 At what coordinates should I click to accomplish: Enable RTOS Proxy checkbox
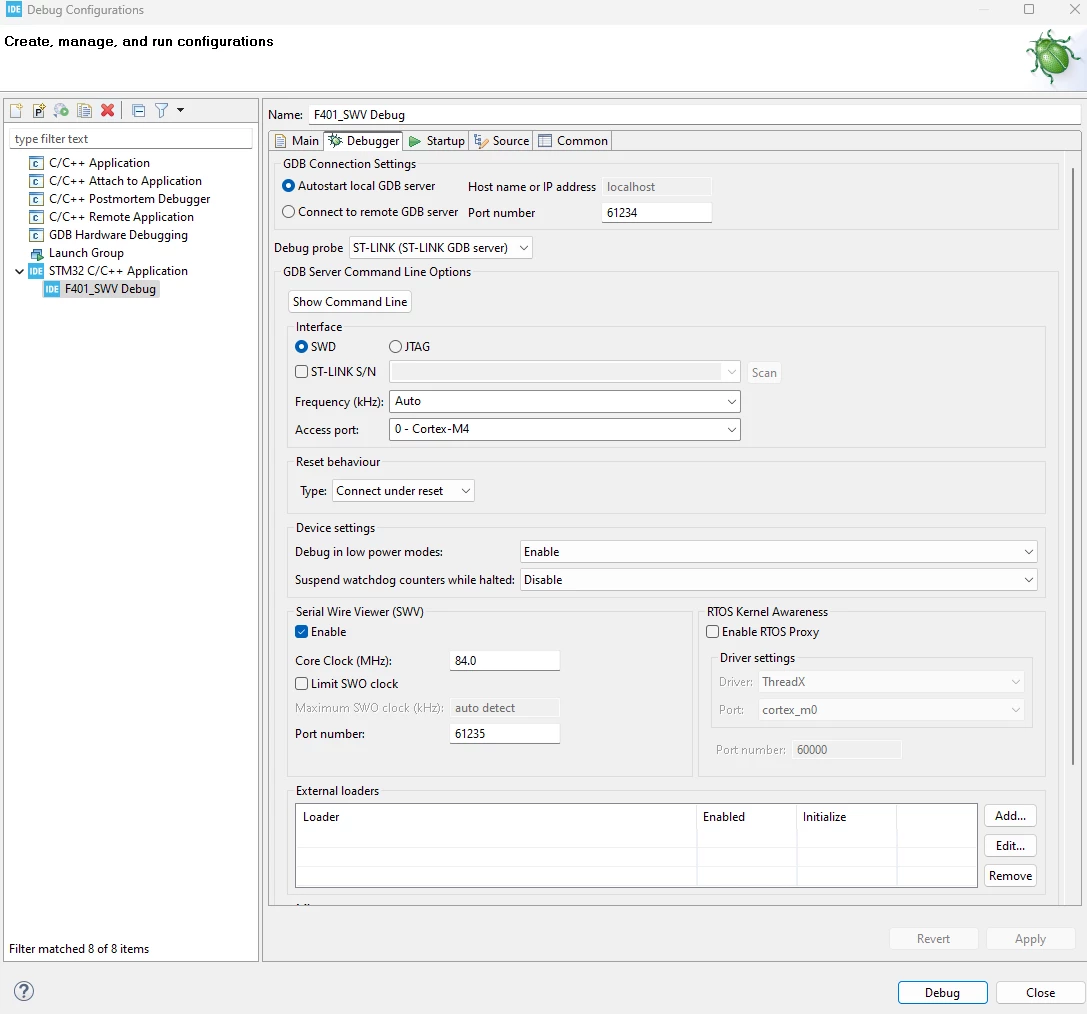713,632
